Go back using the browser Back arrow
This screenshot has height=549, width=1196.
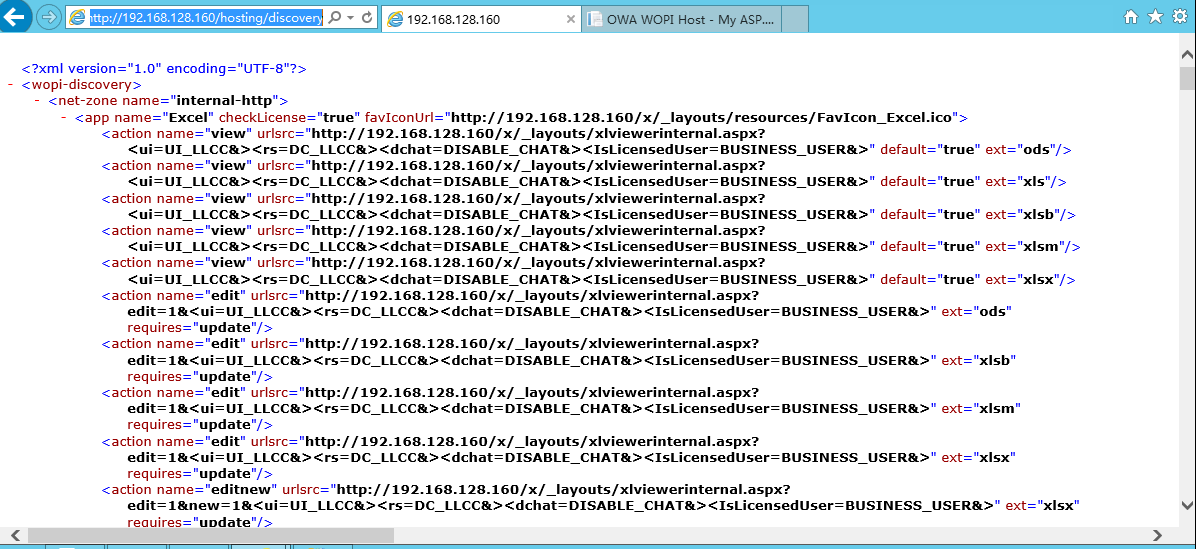[14, 16]
